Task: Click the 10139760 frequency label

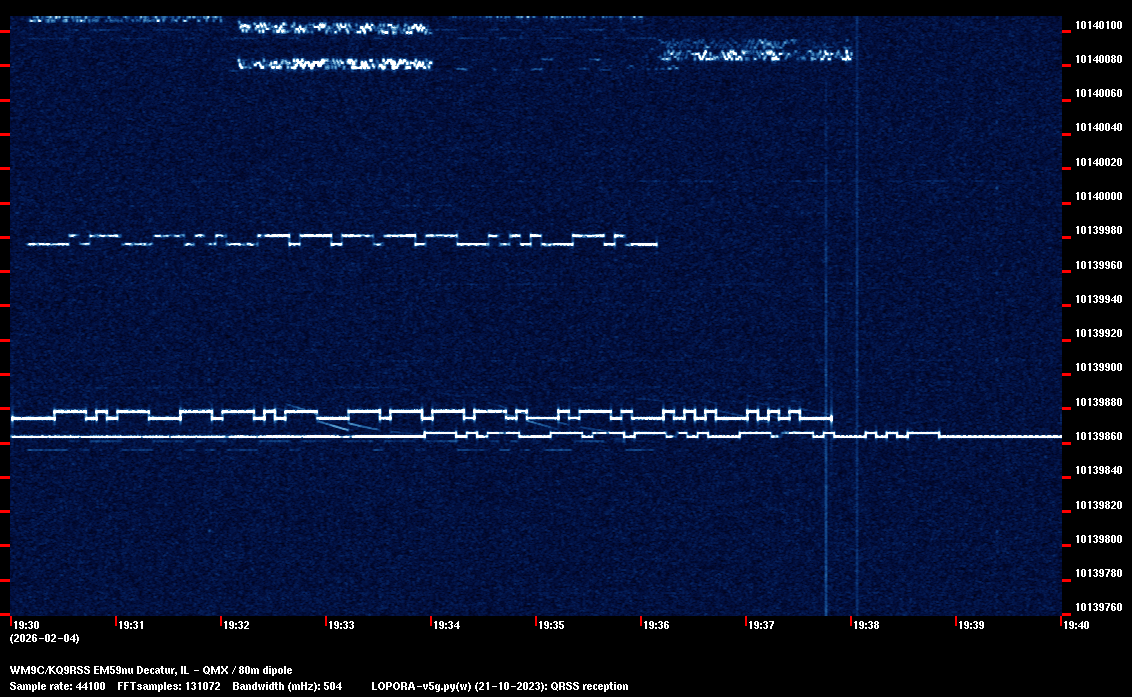Action: pos(1097,607)
